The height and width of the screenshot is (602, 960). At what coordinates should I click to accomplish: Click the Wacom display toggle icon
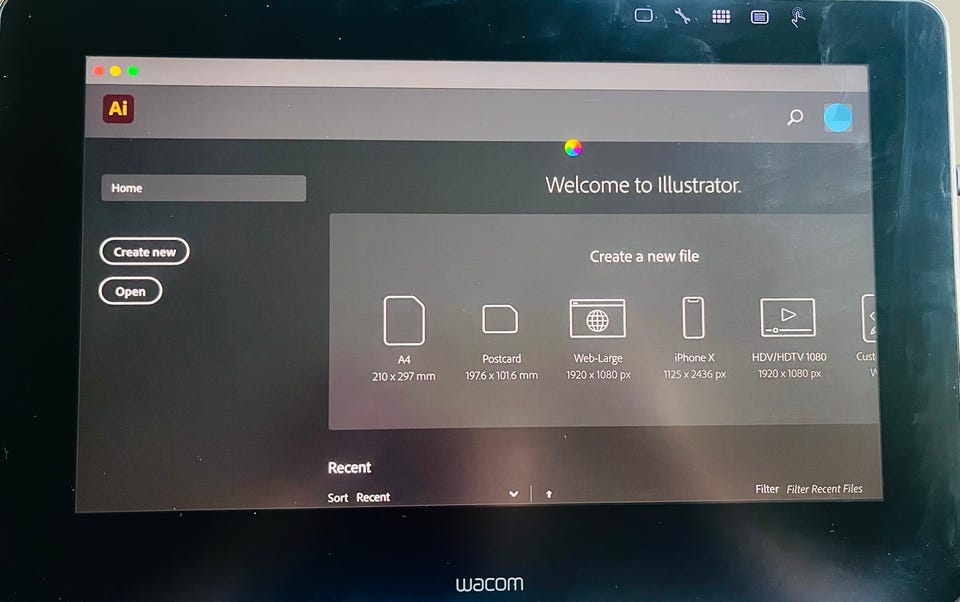pyautogui.click(x=643, y=15)
